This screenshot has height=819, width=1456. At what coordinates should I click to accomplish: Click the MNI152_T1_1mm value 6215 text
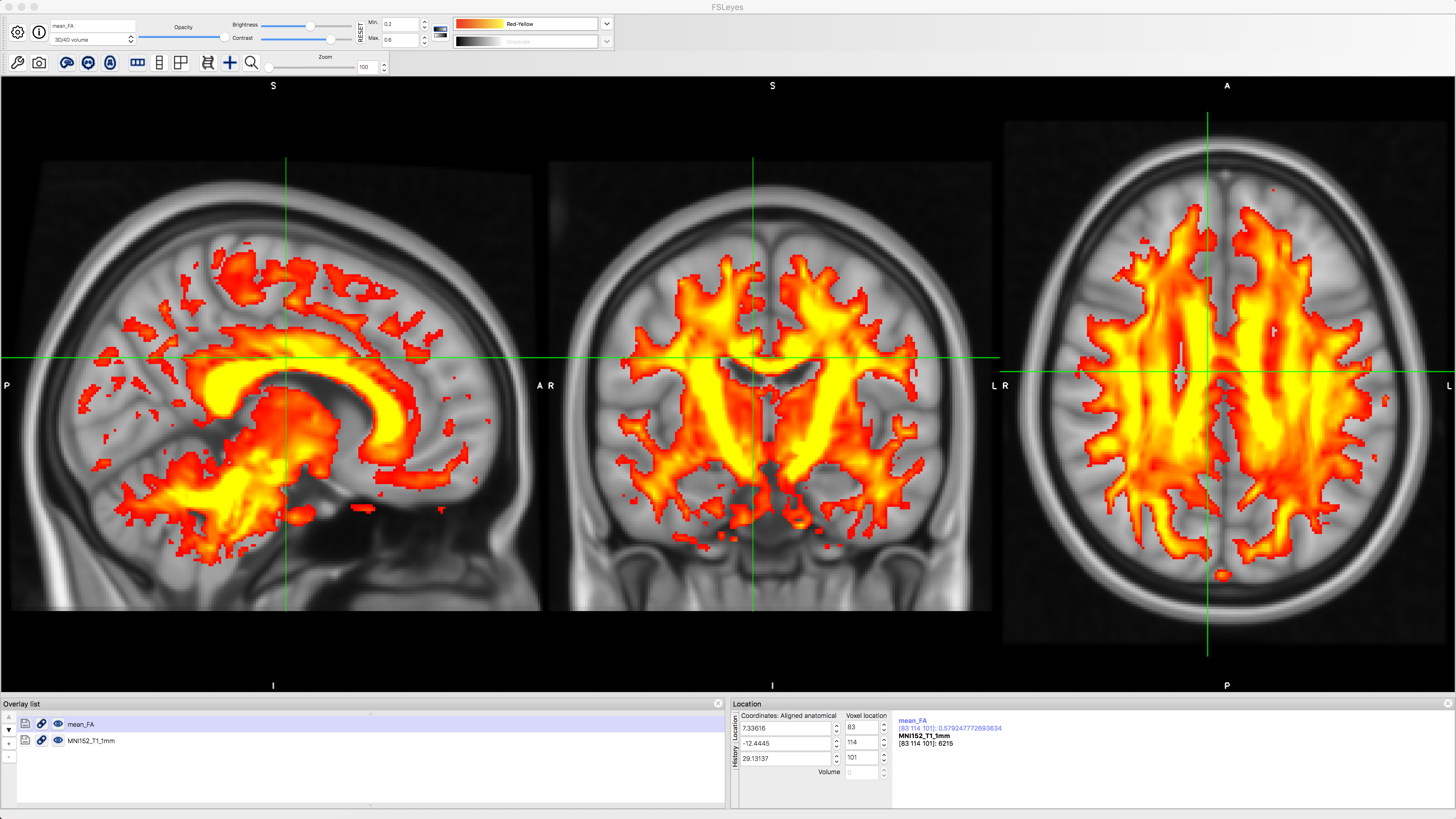coord(926,743)
